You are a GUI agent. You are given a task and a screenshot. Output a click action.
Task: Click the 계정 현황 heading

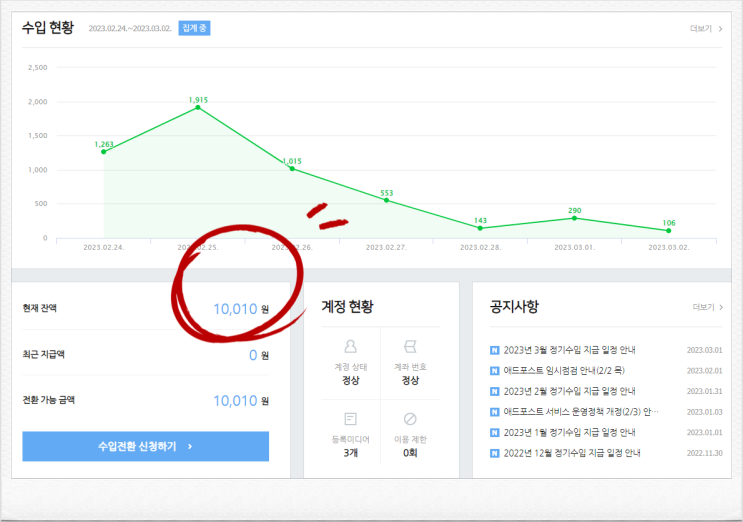coord(347,306)
